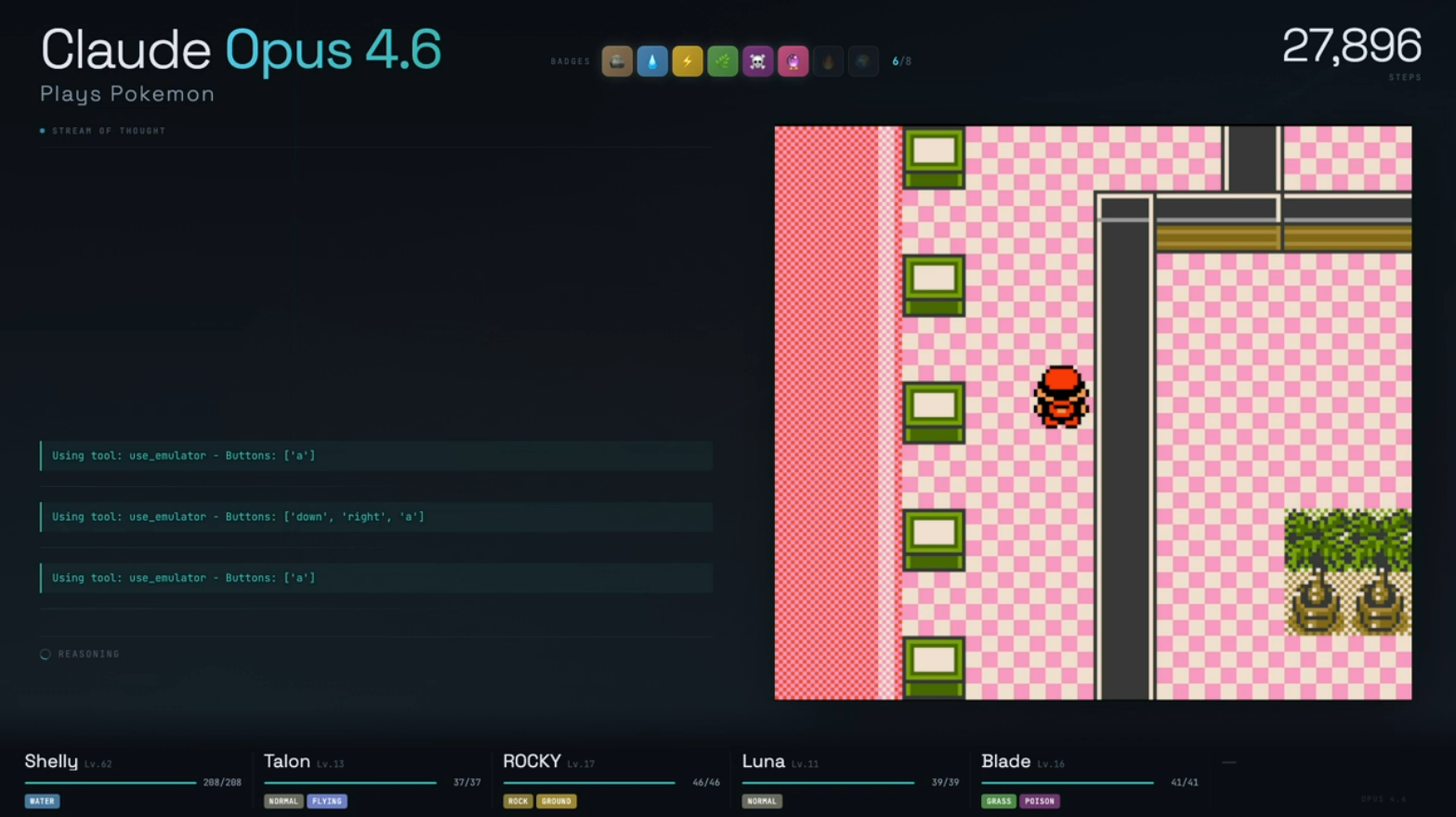The image size is (1456, 817).
Task: Click the dimmed final eighth badge
Action: tap(863, 61)
